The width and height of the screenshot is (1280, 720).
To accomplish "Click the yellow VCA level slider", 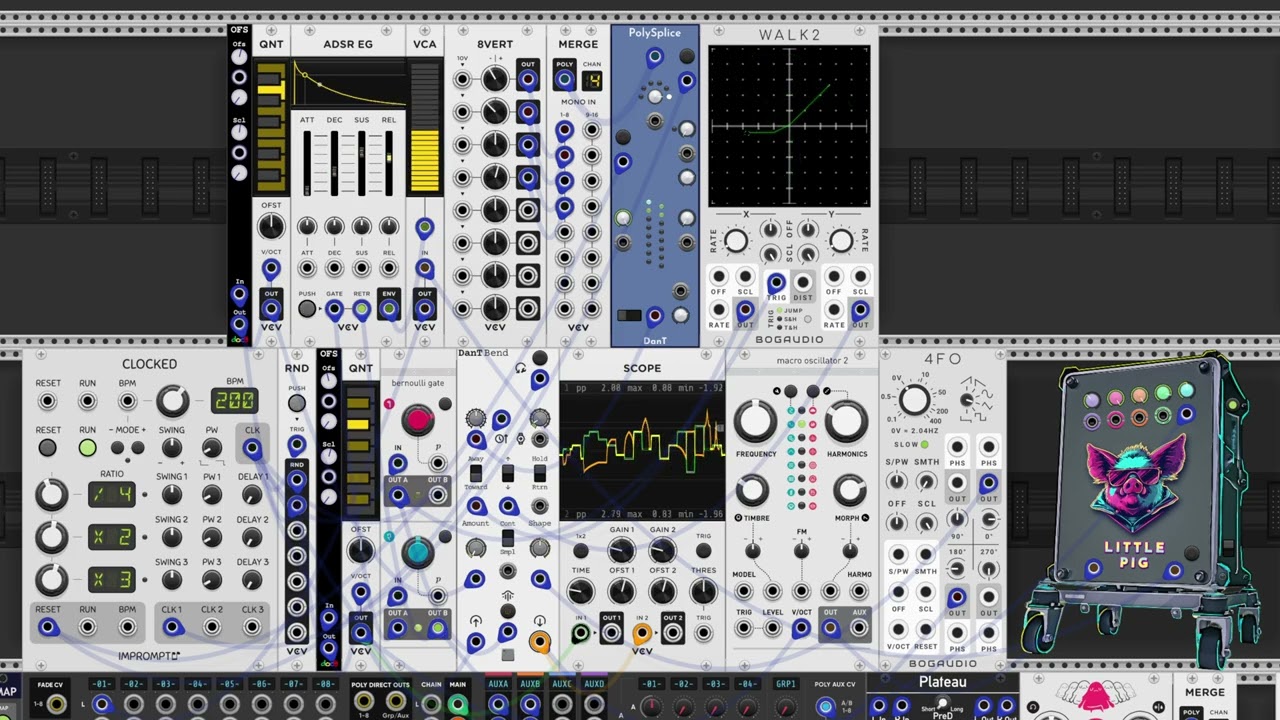I will [425, 127].
